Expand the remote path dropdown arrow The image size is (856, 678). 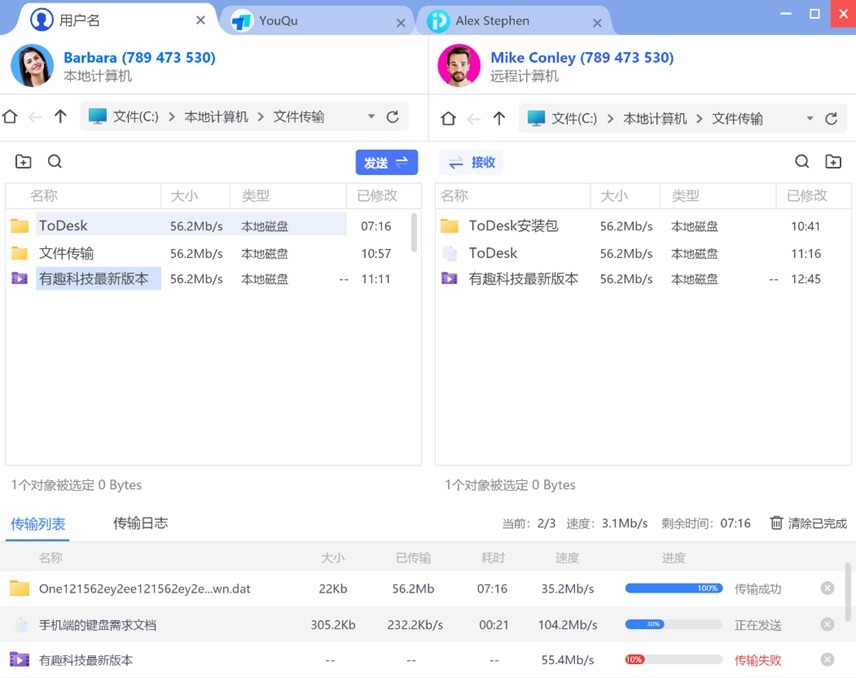(x=809, y=118)
